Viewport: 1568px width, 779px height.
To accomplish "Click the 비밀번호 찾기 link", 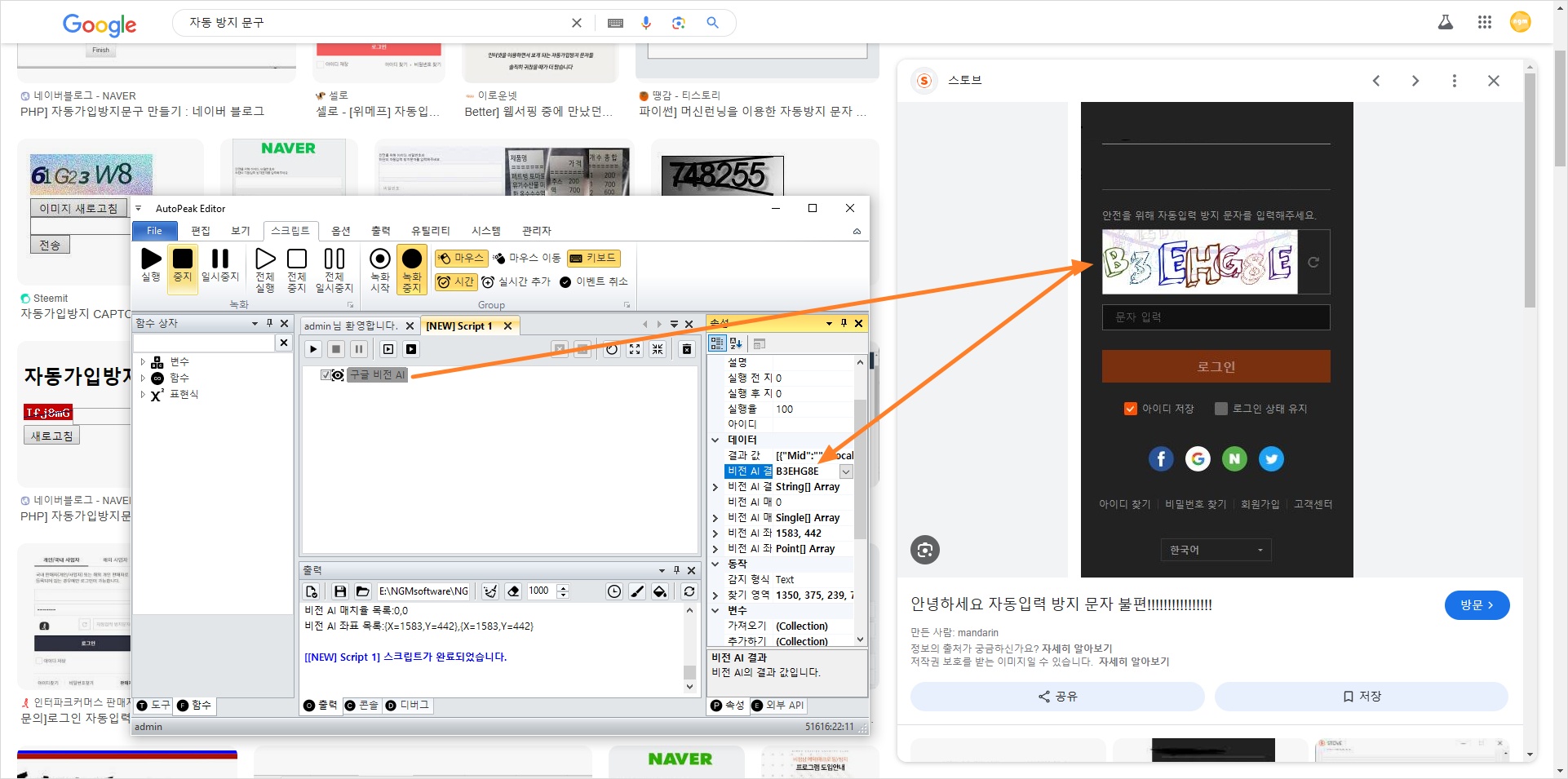I will point(1195,504).
